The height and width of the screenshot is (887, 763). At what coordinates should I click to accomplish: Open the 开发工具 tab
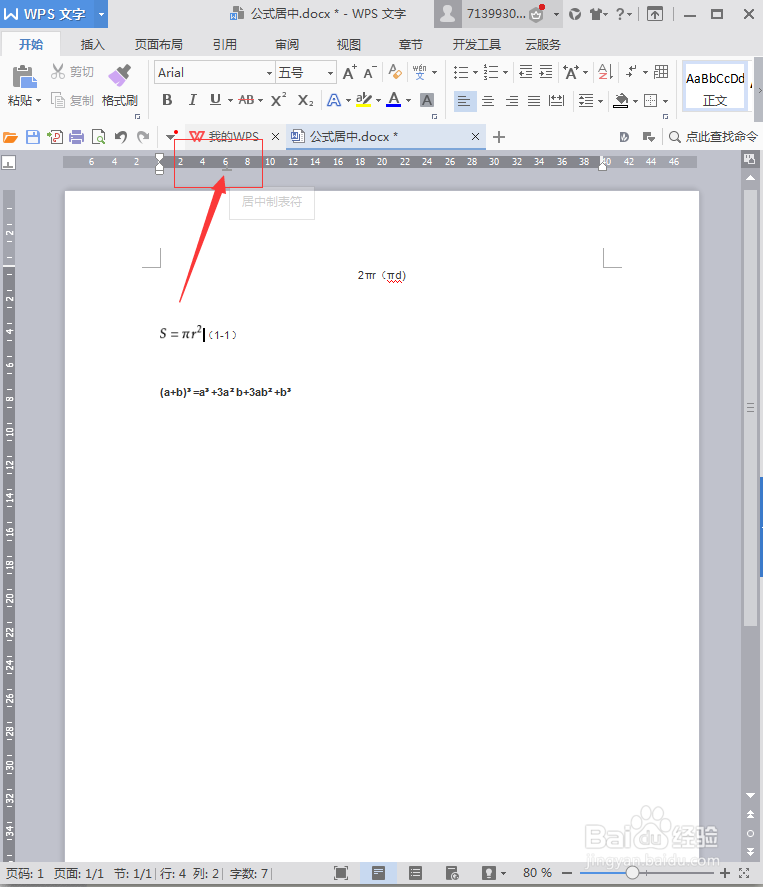click(x=476, y=45)
